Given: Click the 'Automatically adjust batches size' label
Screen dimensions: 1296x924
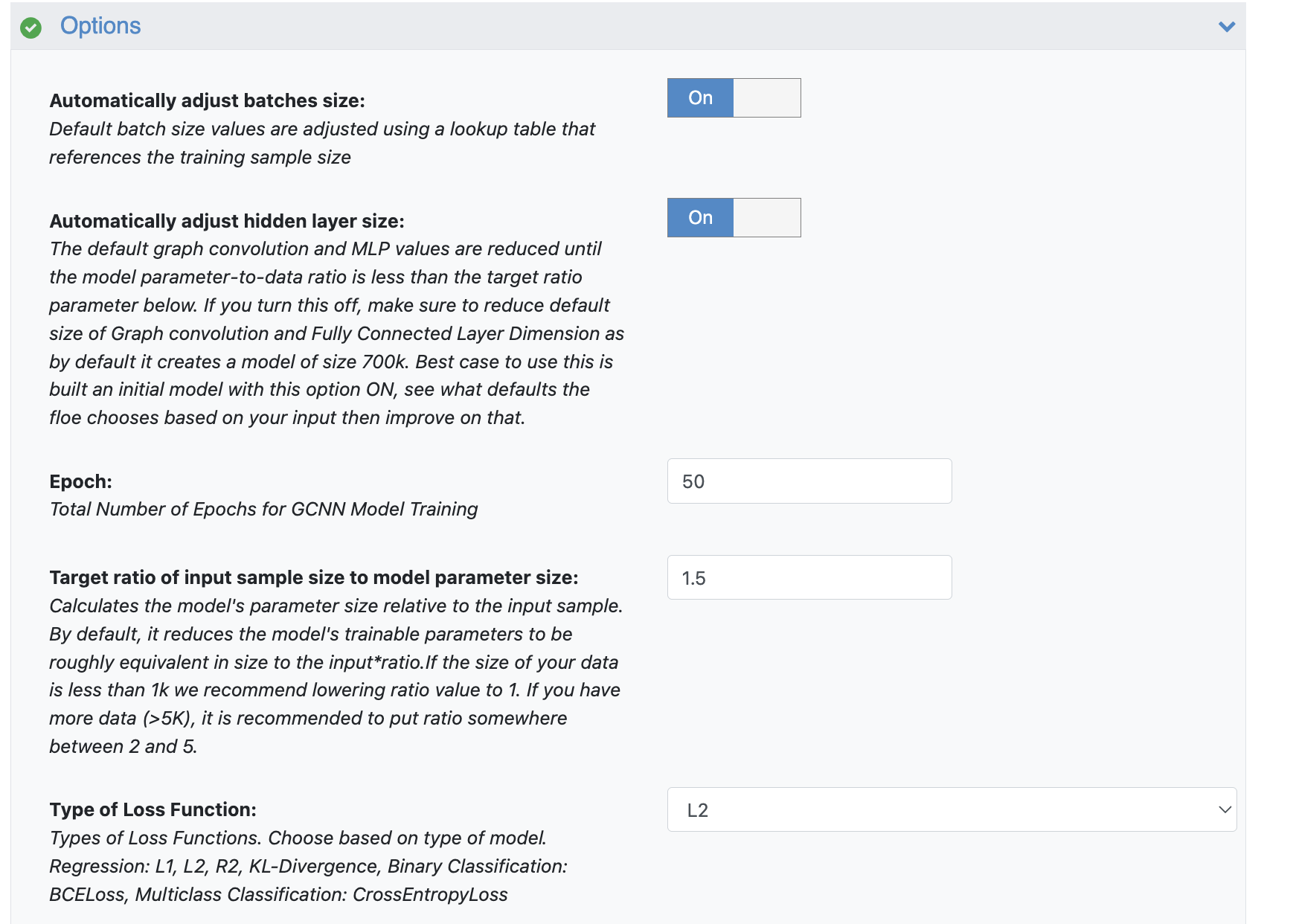Looking at the screenshot, I should (207, 100).
